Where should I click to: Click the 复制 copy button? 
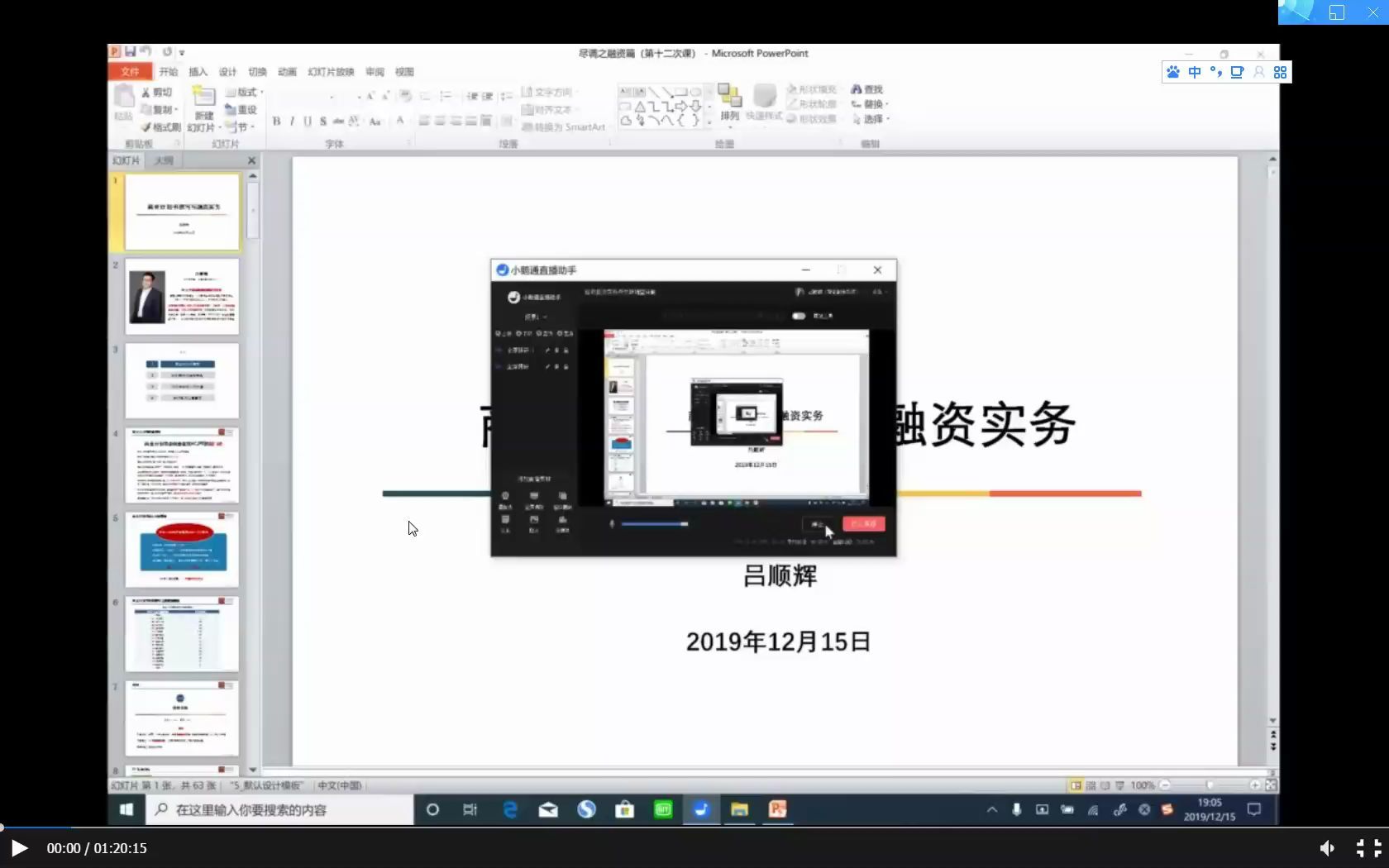coord(159,109)
